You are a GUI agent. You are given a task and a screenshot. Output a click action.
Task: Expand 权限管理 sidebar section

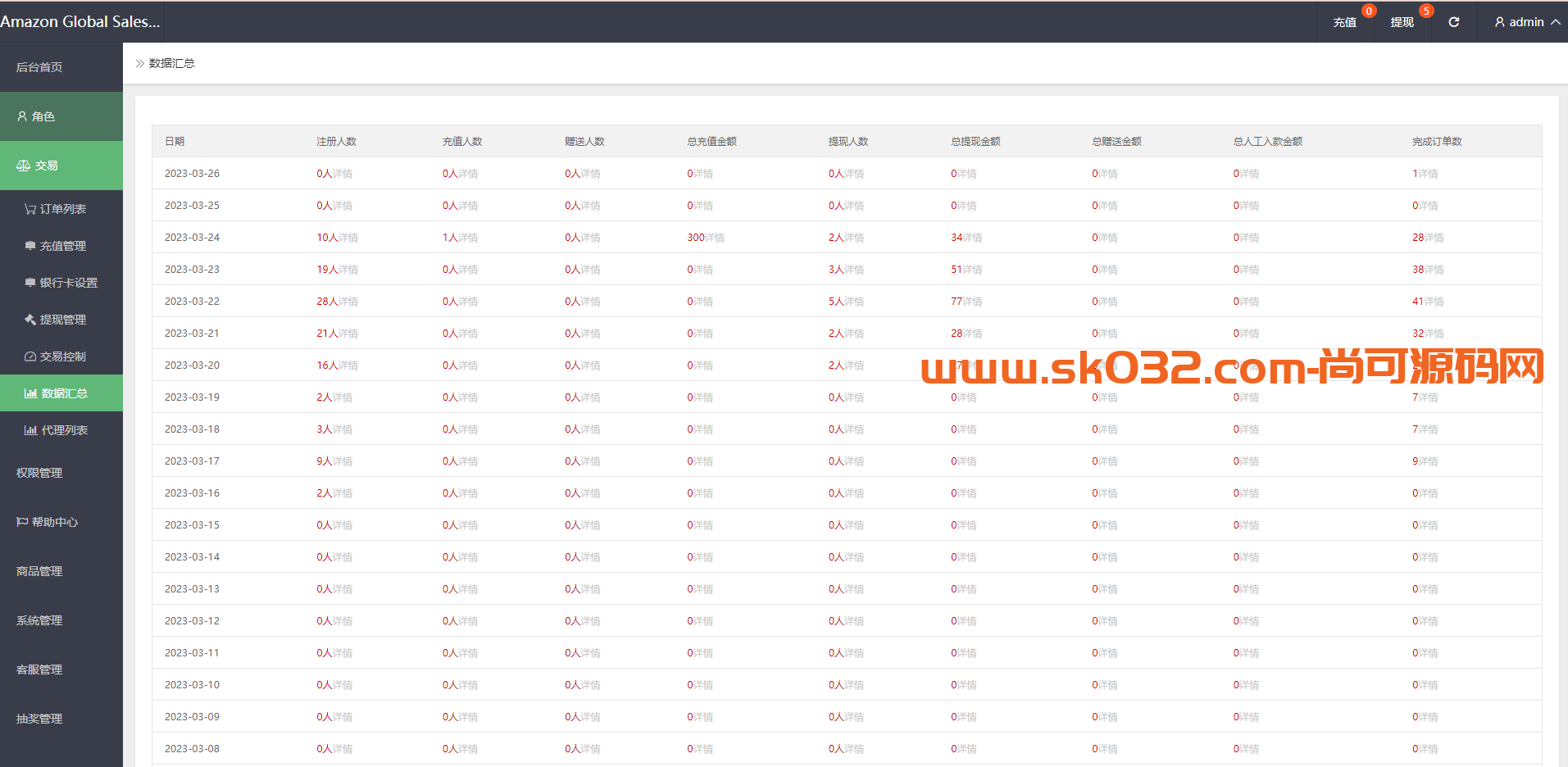point(61,473)
